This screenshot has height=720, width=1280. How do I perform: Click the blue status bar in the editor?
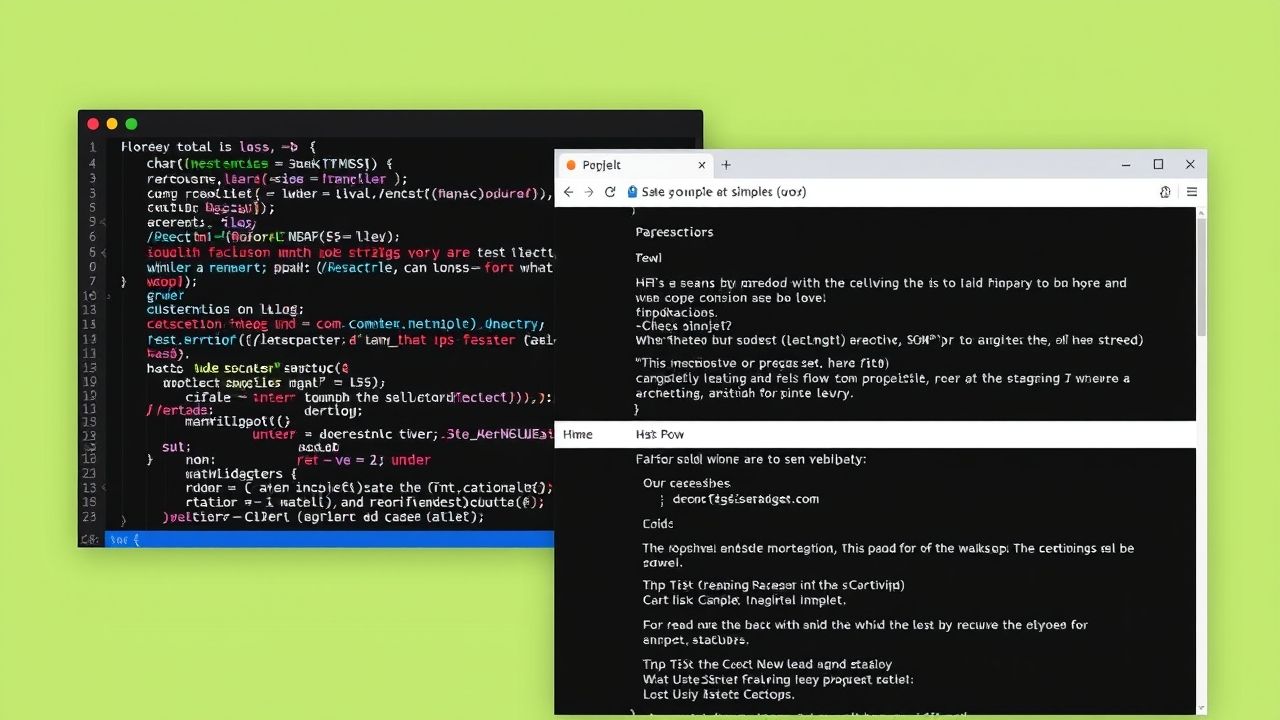tap(330, 539)
